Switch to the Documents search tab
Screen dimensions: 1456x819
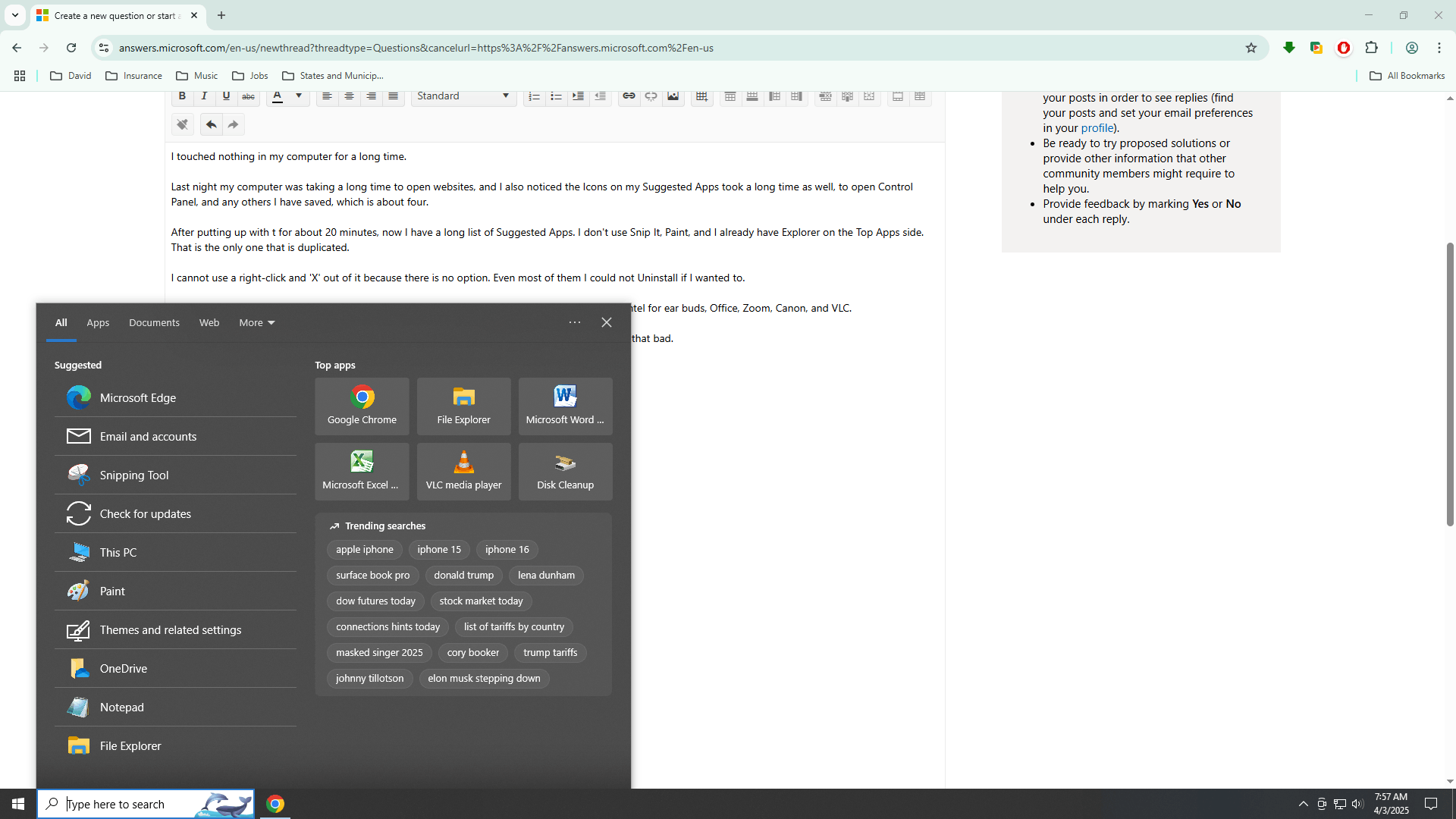coord(154,322)
